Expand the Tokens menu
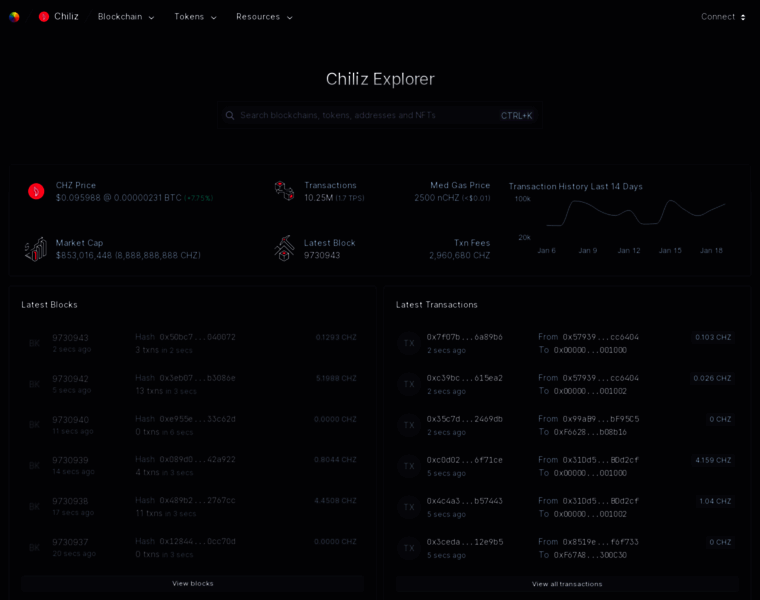This screenshot has width=760, height=600. pyautogui.click(x=195, y=17)
